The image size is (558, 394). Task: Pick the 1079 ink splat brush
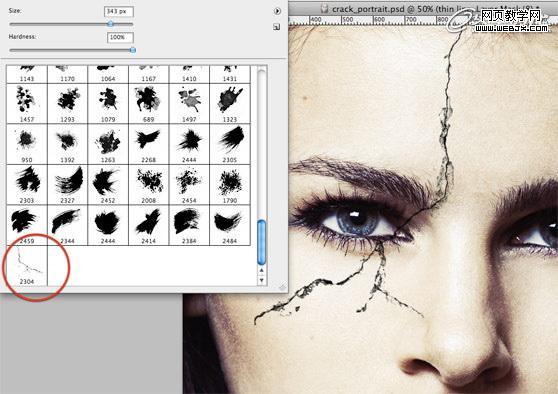coord(108,104)
